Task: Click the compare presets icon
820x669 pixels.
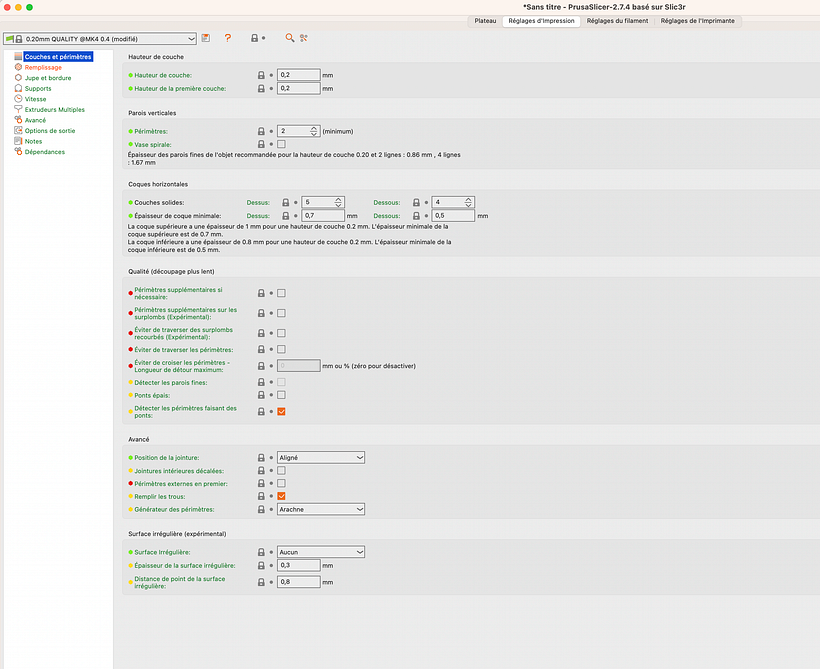Action: 304,38
